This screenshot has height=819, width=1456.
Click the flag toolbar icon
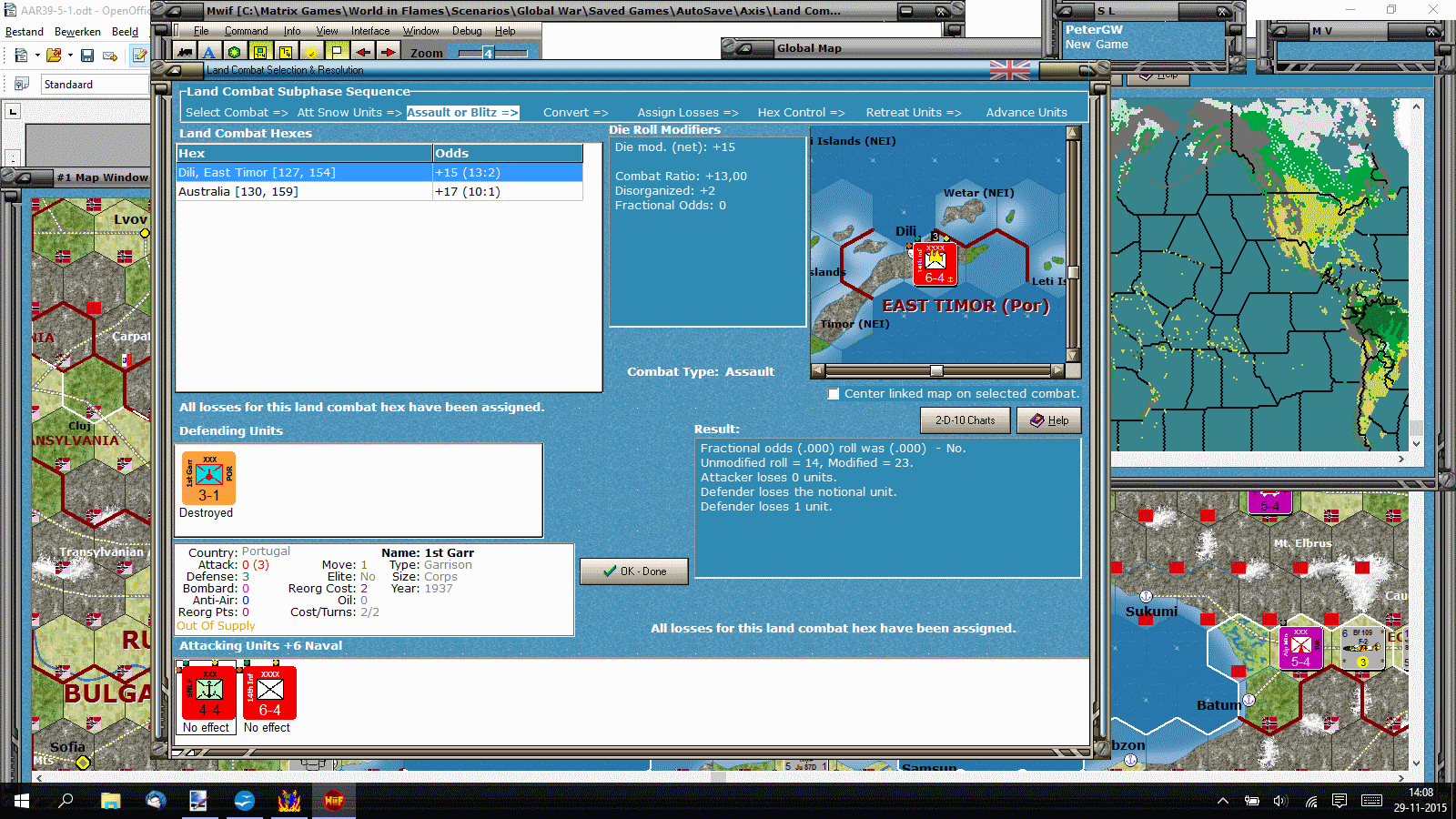coord(337,52)
